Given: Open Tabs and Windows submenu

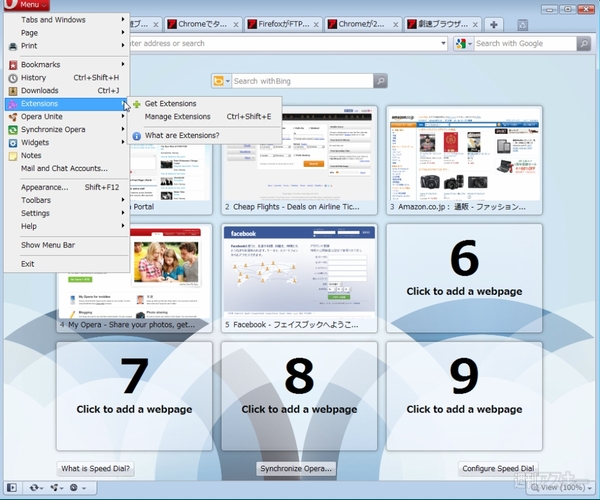Looking at the screenshot, I should click(x=67, y=20).
